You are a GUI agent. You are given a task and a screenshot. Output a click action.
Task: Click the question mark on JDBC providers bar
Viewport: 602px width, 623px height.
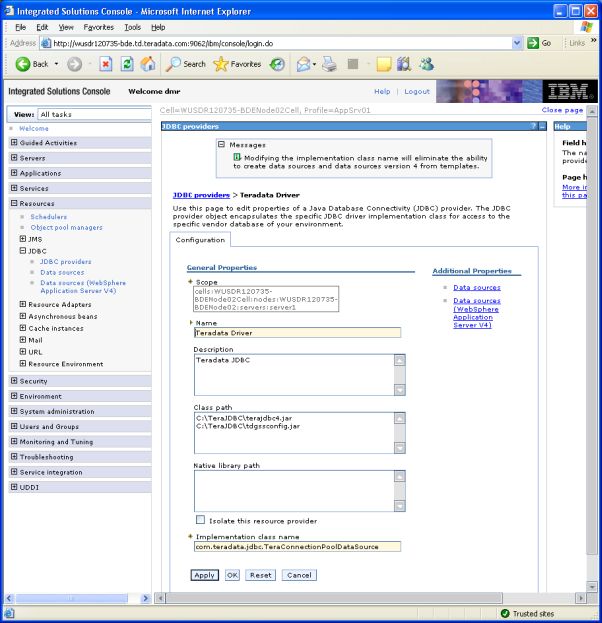533,126
